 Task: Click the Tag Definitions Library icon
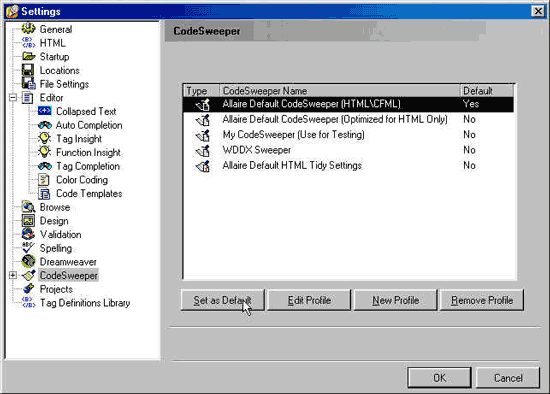pos(28,302)
